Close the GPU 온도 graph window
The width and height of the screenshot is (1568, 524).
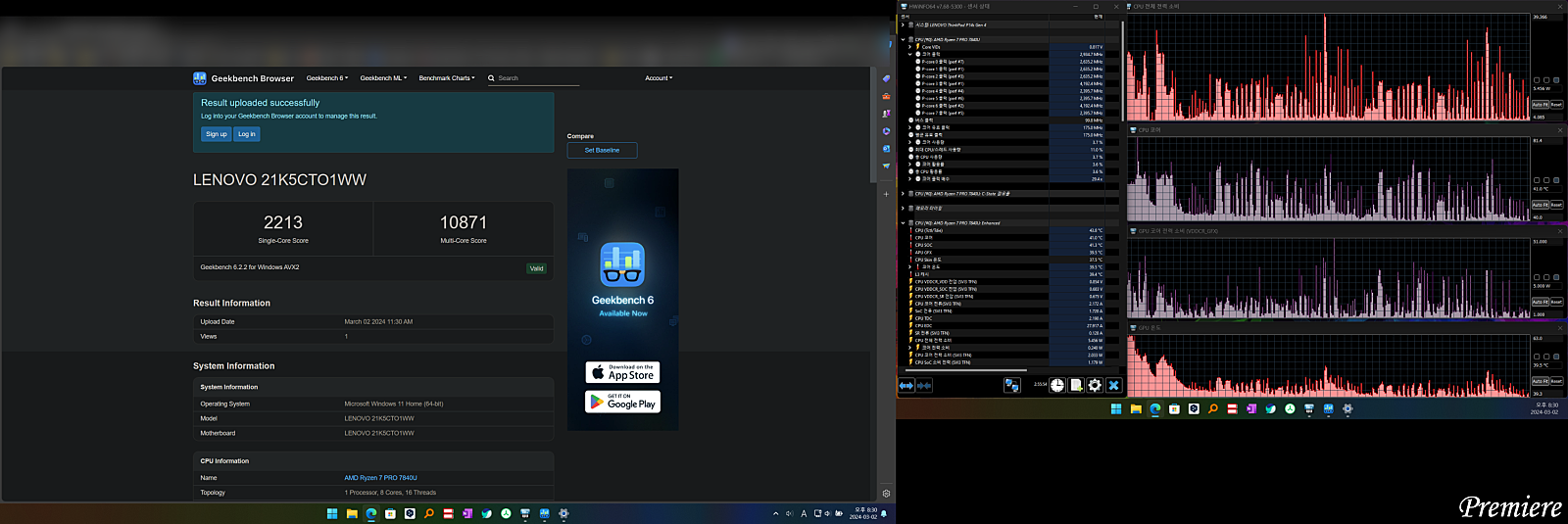[x=1559, y=327]
